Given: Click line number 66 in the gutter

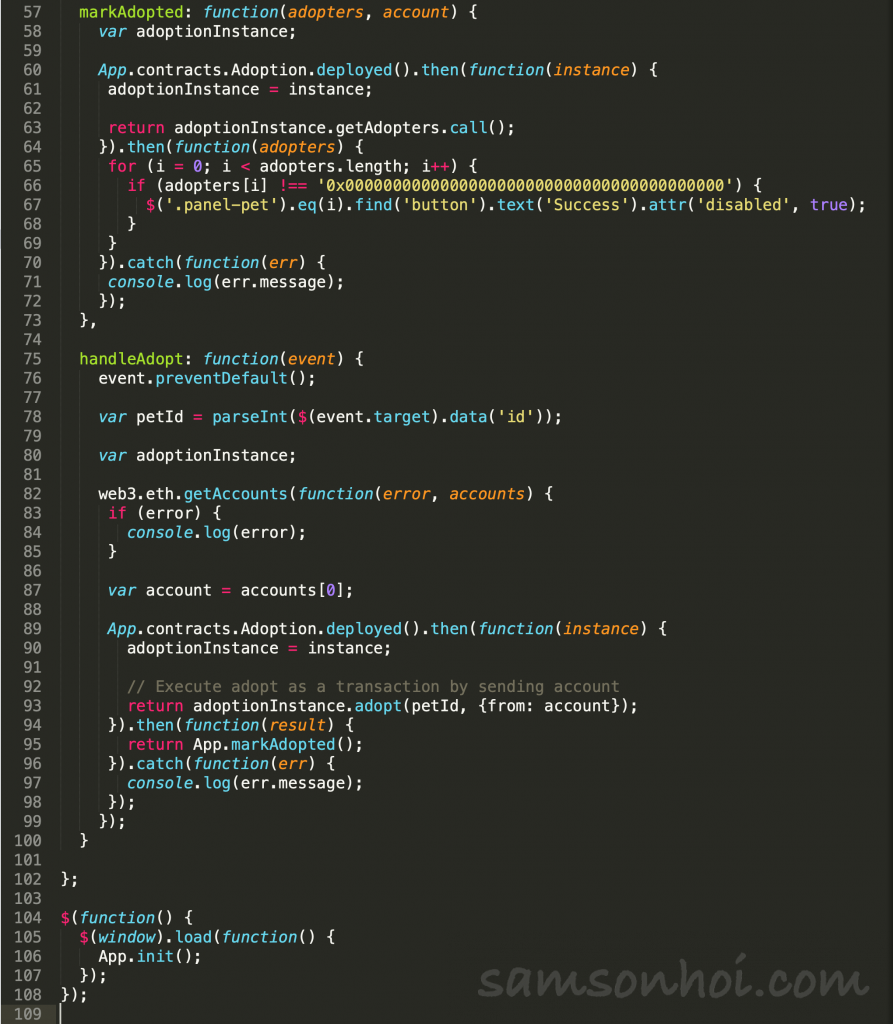Looking at the screenshot, I should 32,185.
